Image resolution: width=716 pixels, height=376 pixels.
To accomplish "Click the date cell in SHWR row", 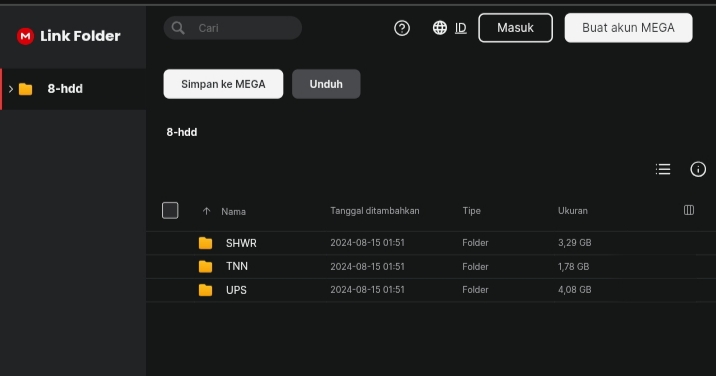I will [x=368, y=243].
